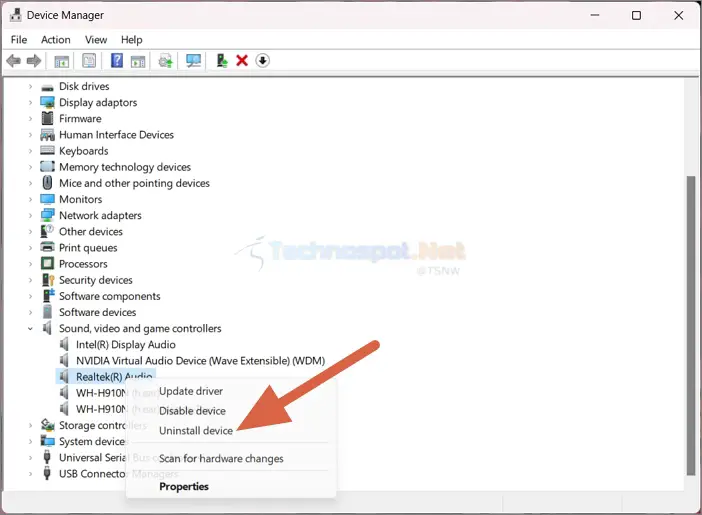Close the Device Manager window
Viewport: 702px width, 515px height.
click(679, 15)
